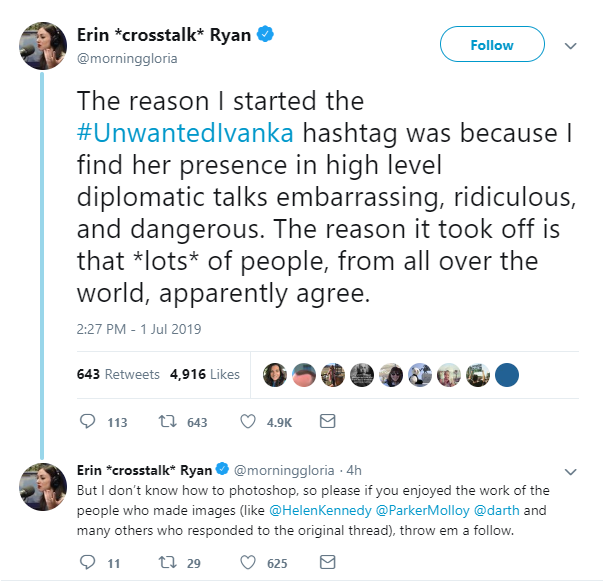
Task: Share follow-up tweet via message envelope
Action: click(x=326, y=563)
